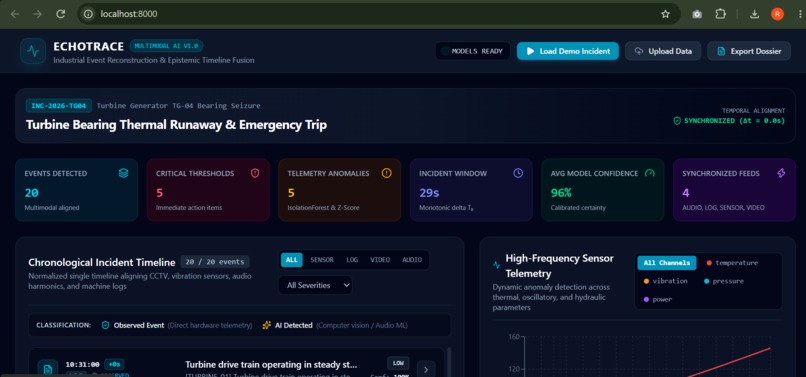
Task: Bookmark this page with the star
Action: point(666,14)
